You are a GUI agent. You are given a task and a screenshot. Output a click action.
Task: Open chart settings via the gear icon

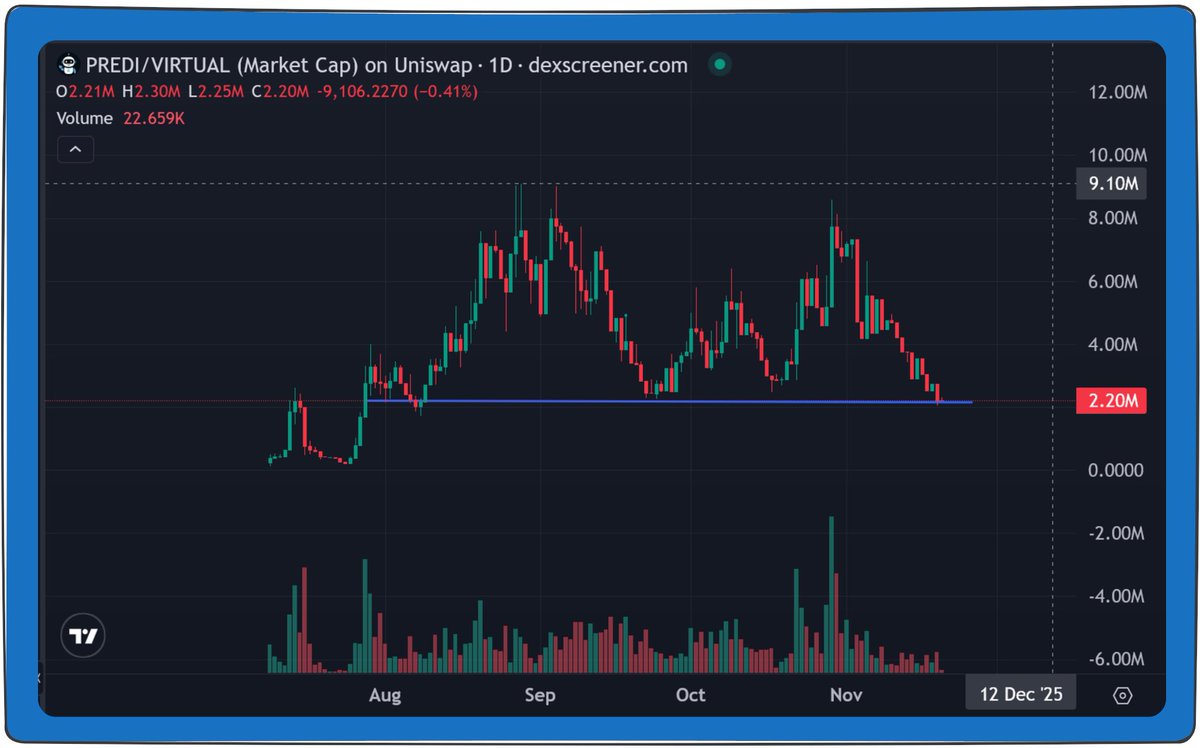point(1122,693)
